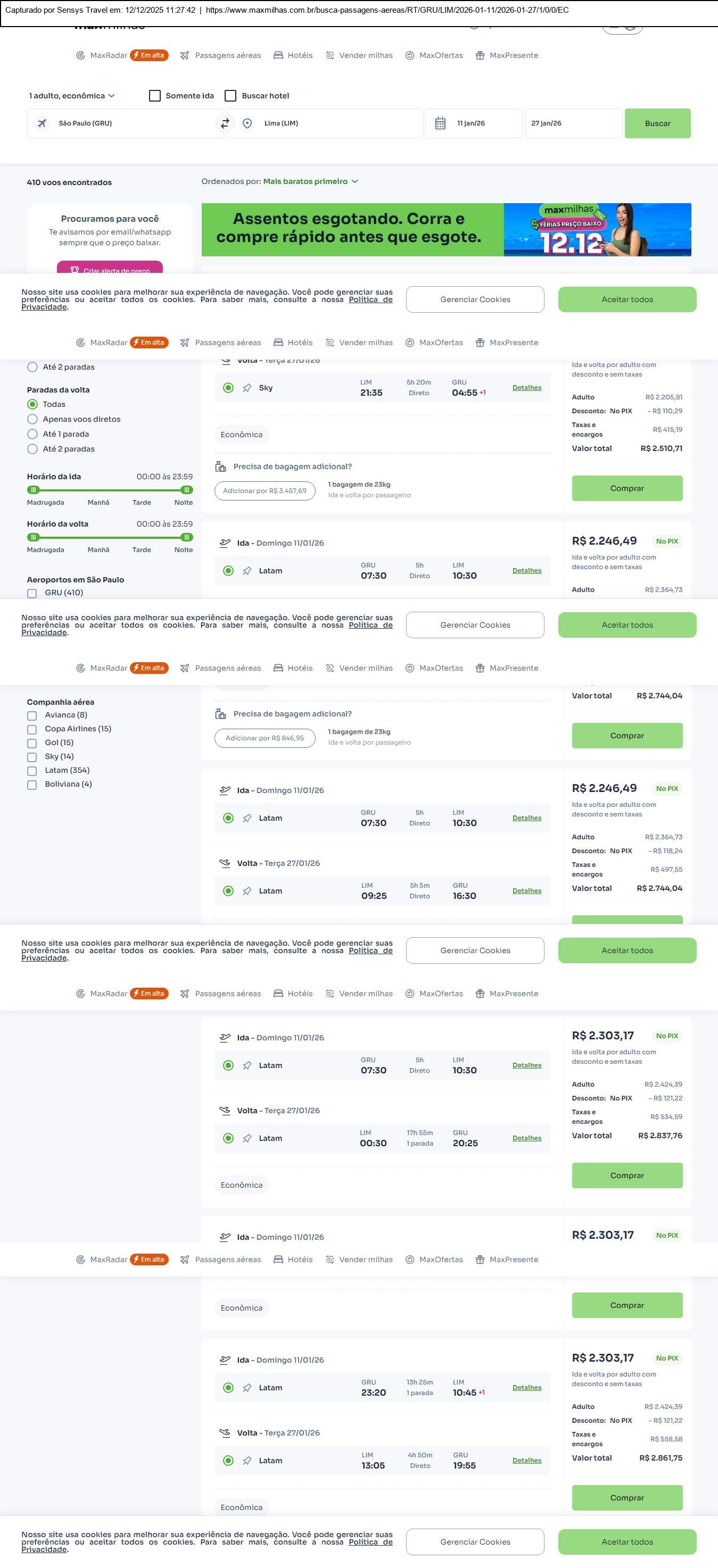Tick the Buscar hotel checkbox
Image resolution: width=718 pixels, height=1568 pixels.
tap(231, 96)
